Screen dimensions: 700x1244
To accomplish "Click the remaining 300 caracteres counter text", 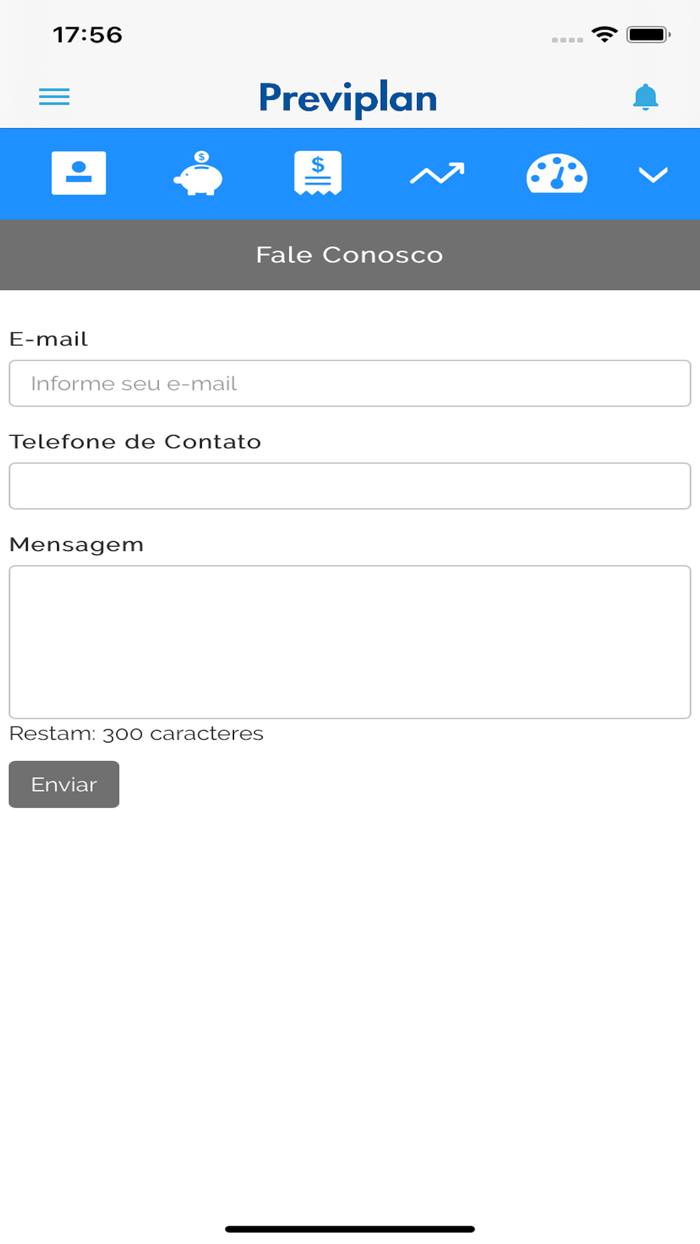I will (x=136, y=734).
